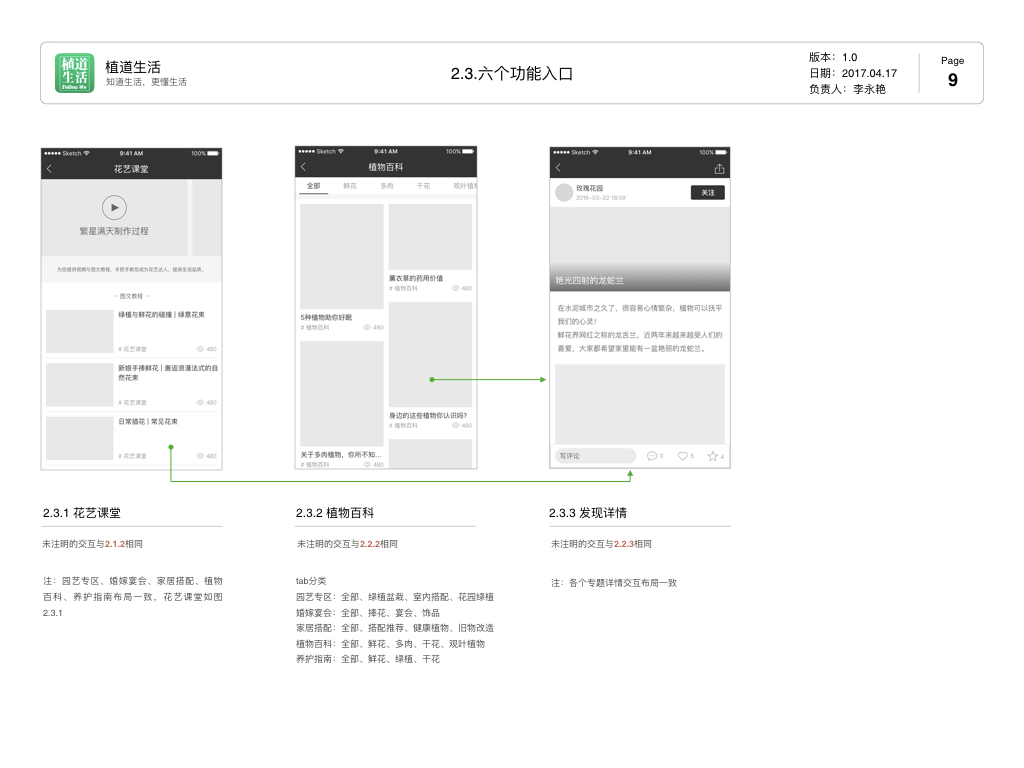Tap image above 薰衣草的药用价值
This screenshot has width=1024, height=768.
pos(430,236)
